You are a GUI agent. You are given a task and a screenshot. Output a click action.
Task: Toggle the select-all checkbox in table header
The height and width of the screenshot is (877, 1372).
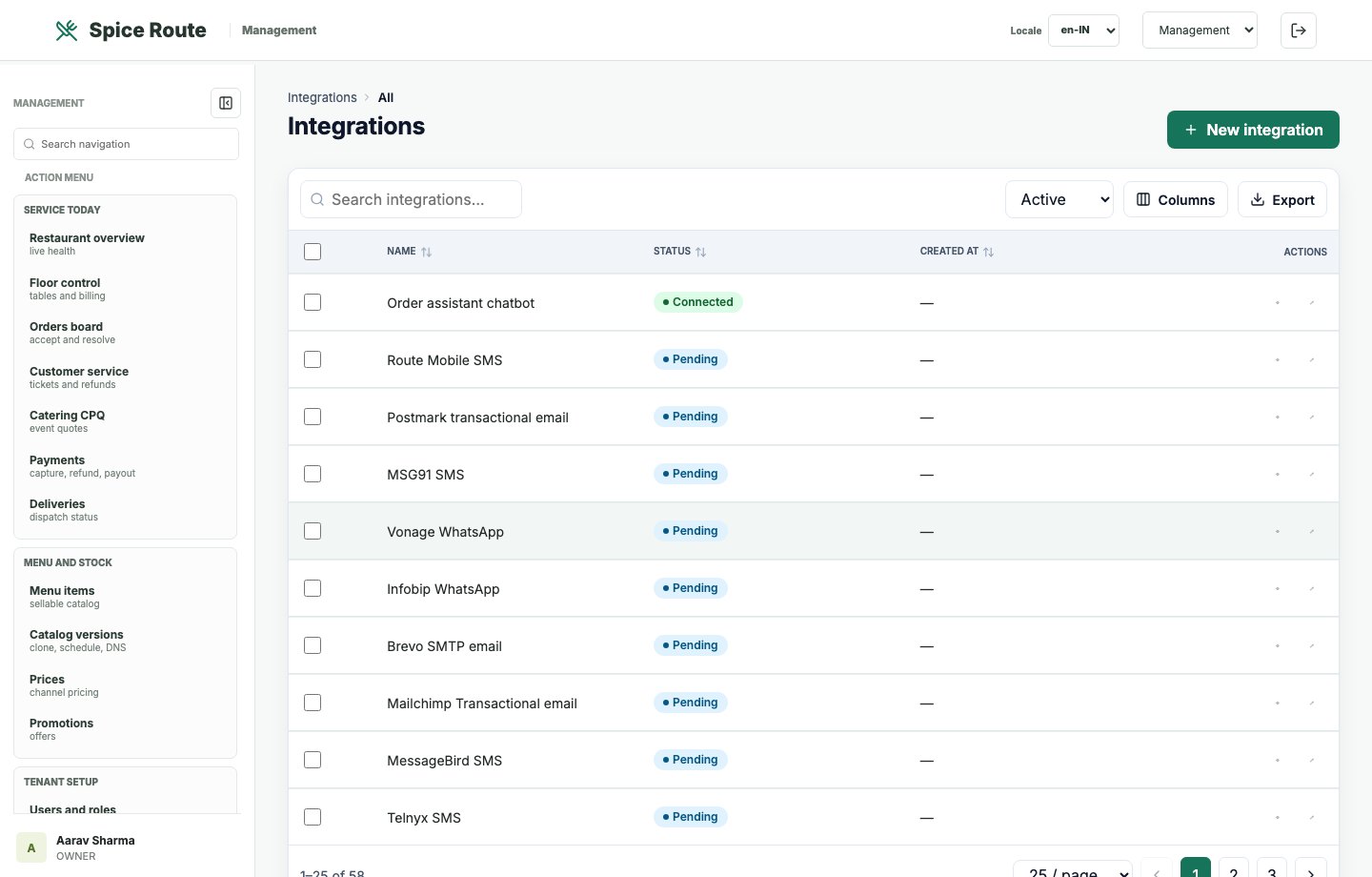(313, 252)
